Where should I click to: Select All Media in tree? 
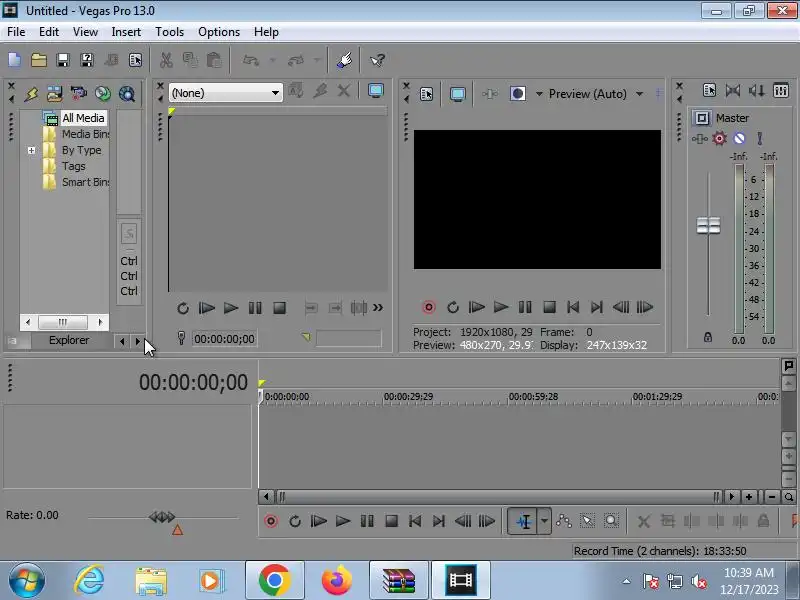click(83, 118)
